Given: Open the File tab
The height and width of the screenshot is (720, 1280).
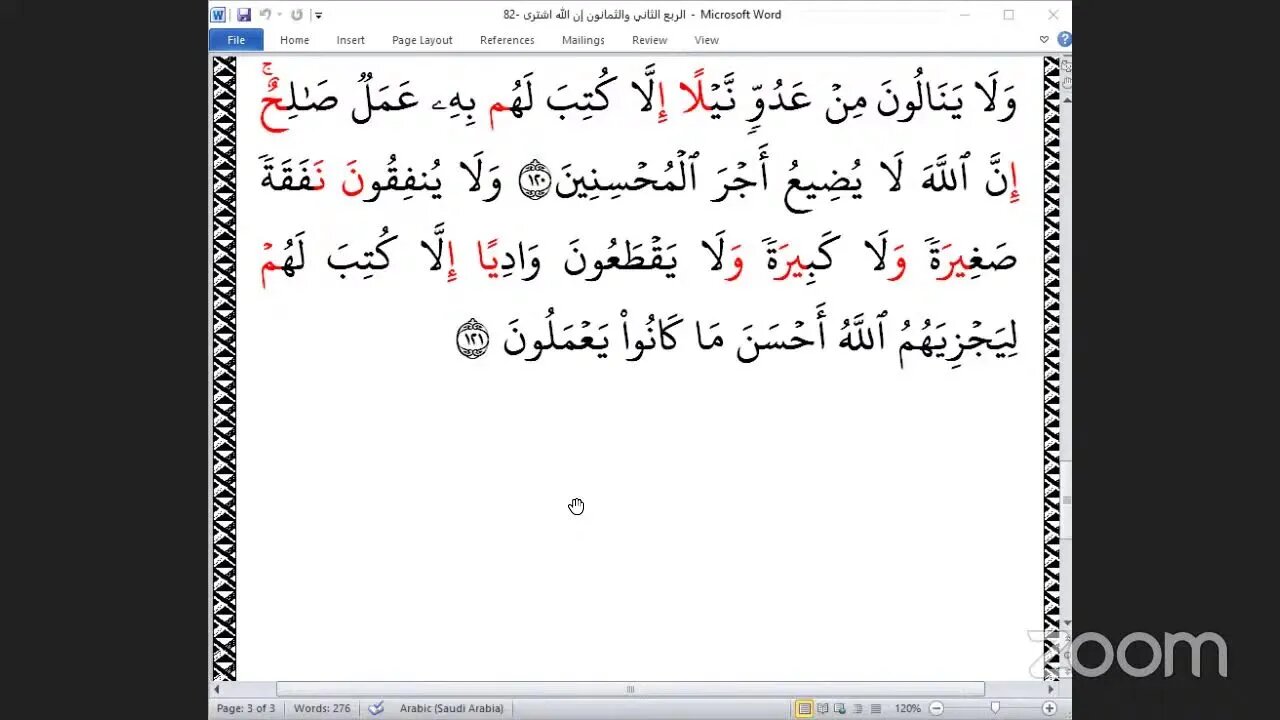Looking at the screenshot, I should point(236,40).
